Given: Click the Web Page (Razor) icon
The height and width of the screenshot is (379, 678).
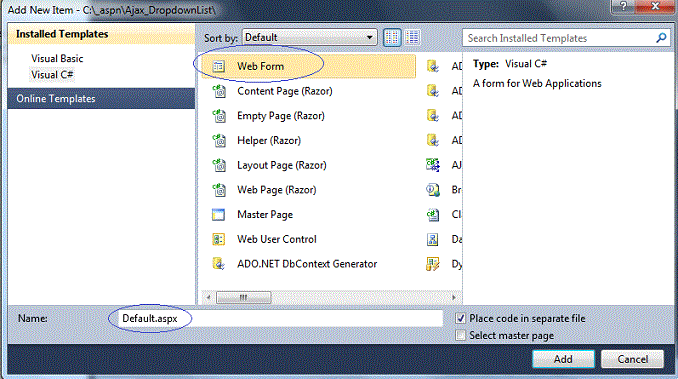Looking at the screenshot, I should point(219,190).
